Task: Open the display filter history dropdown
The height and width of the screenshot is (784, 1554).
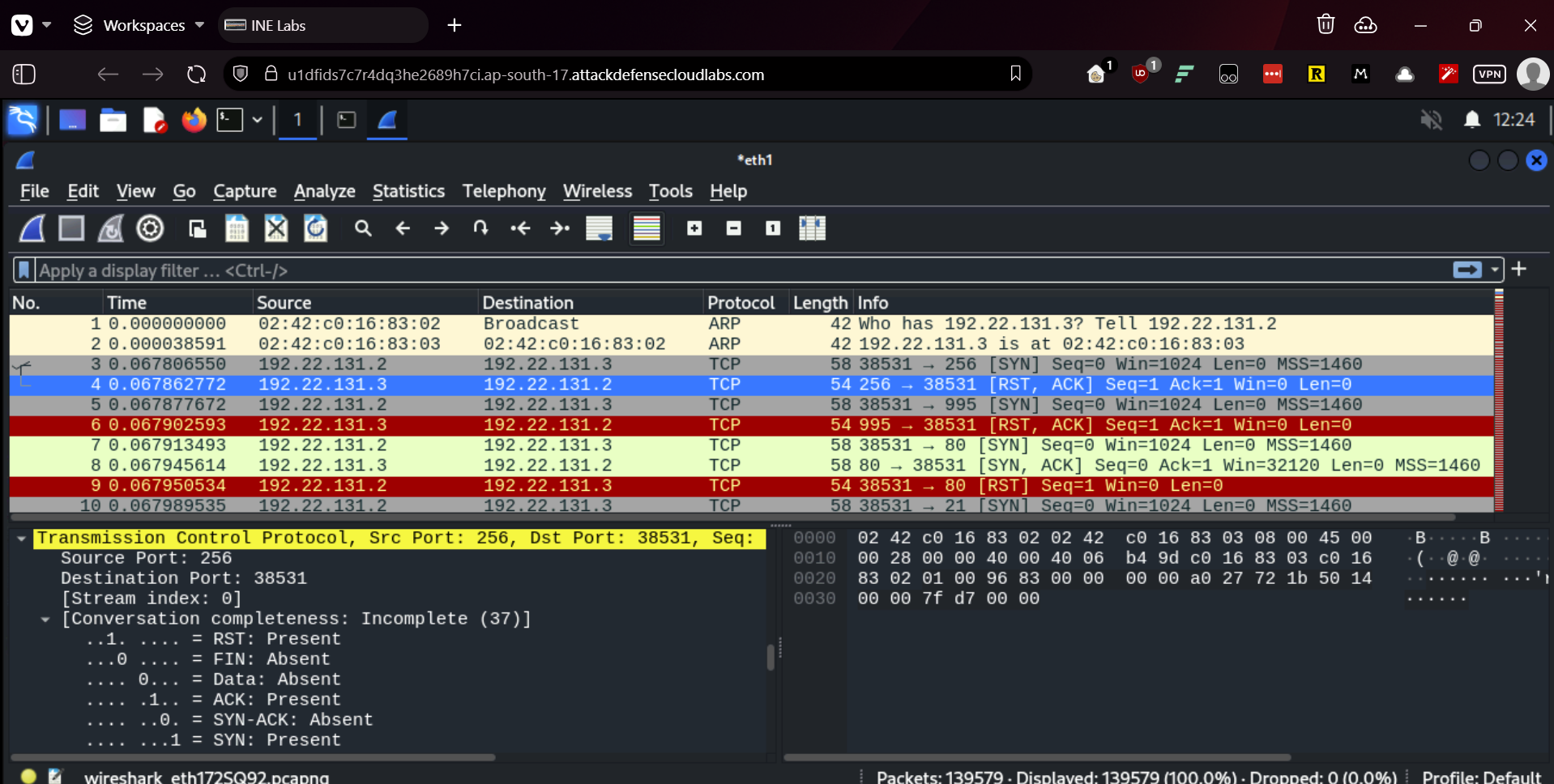Action: point(1495,270)
